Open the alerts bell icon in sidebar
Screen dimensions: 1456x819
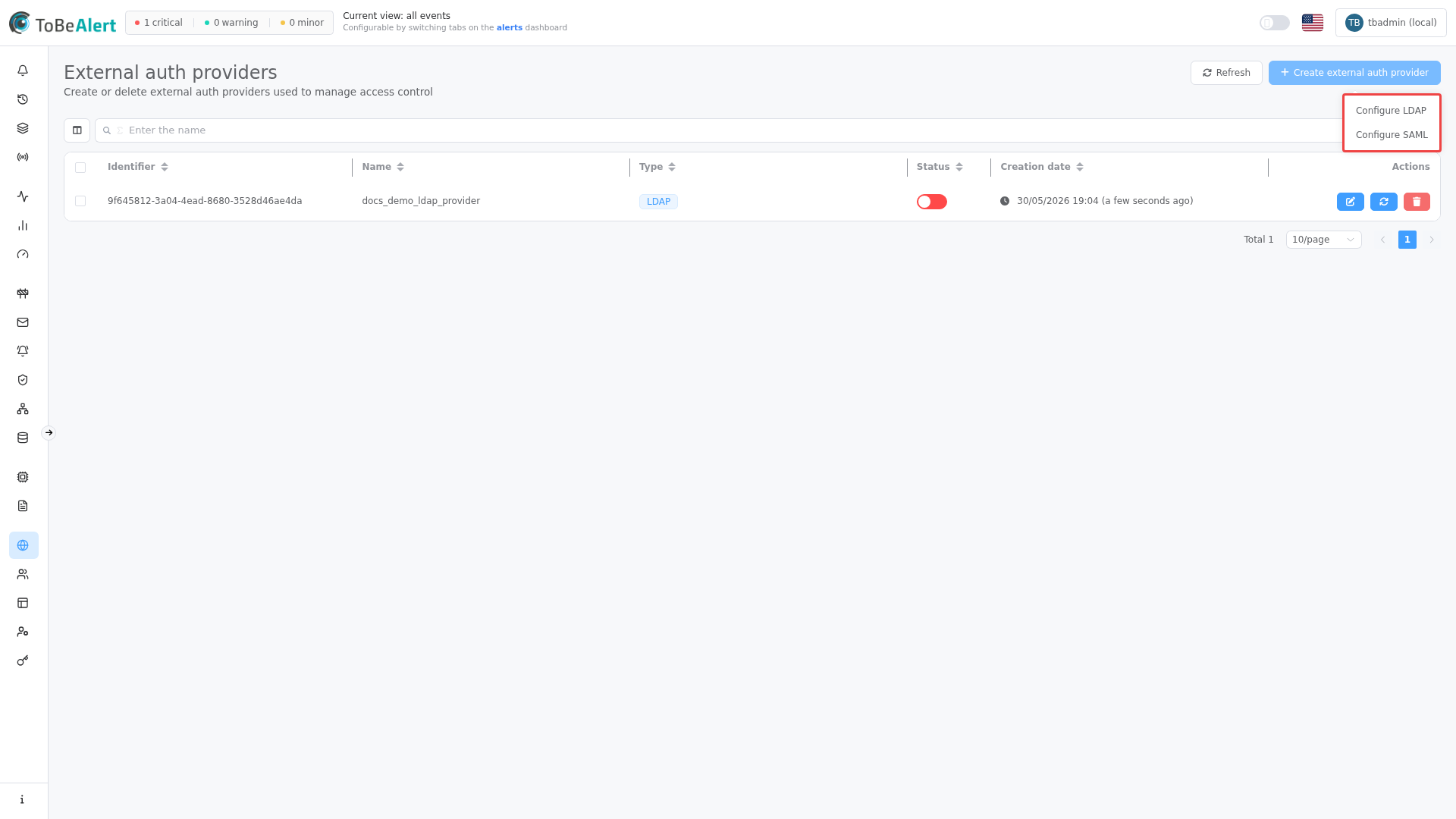tap(23, 71)
